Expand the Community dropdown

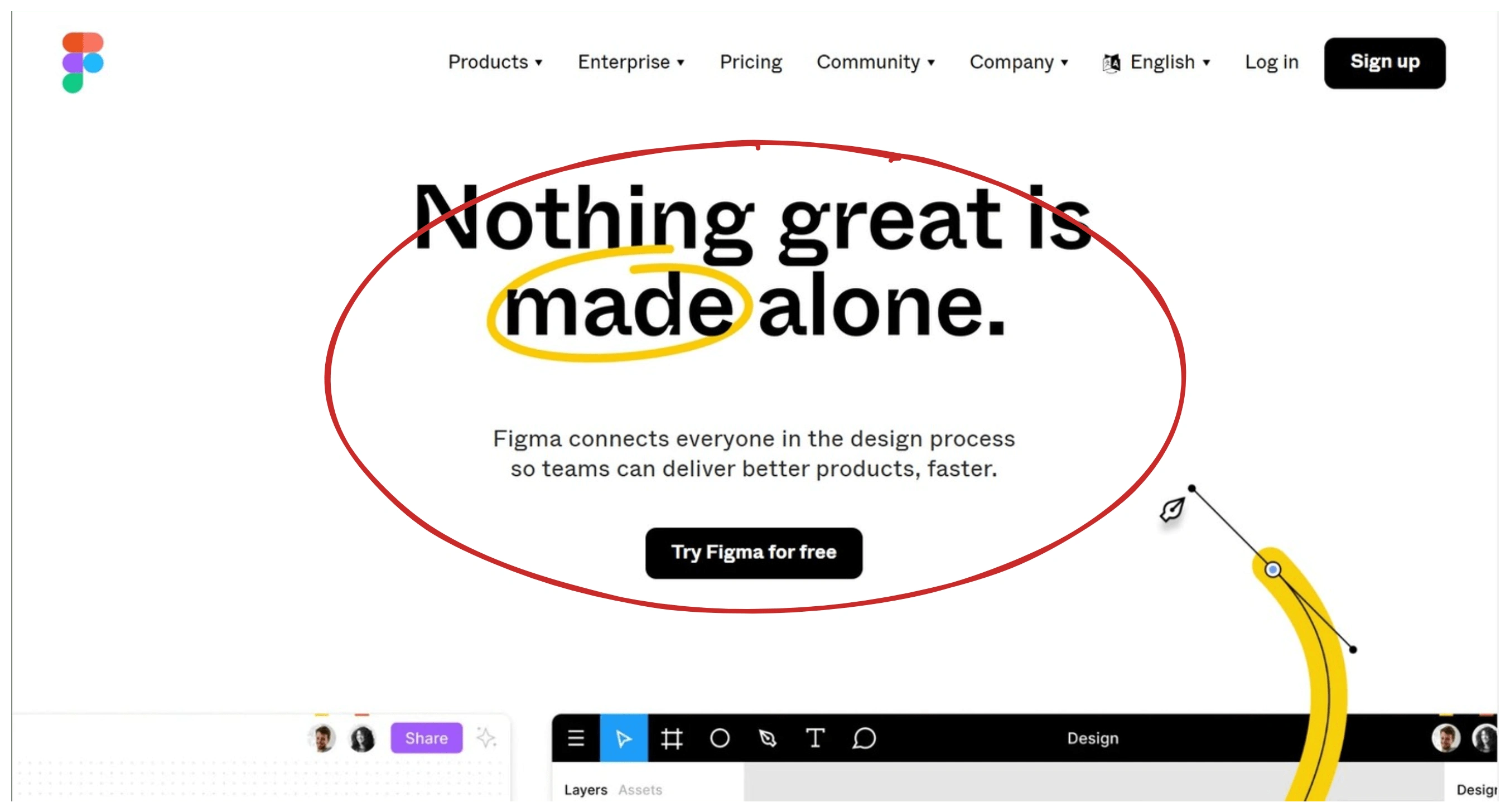[x=875, y=62]
